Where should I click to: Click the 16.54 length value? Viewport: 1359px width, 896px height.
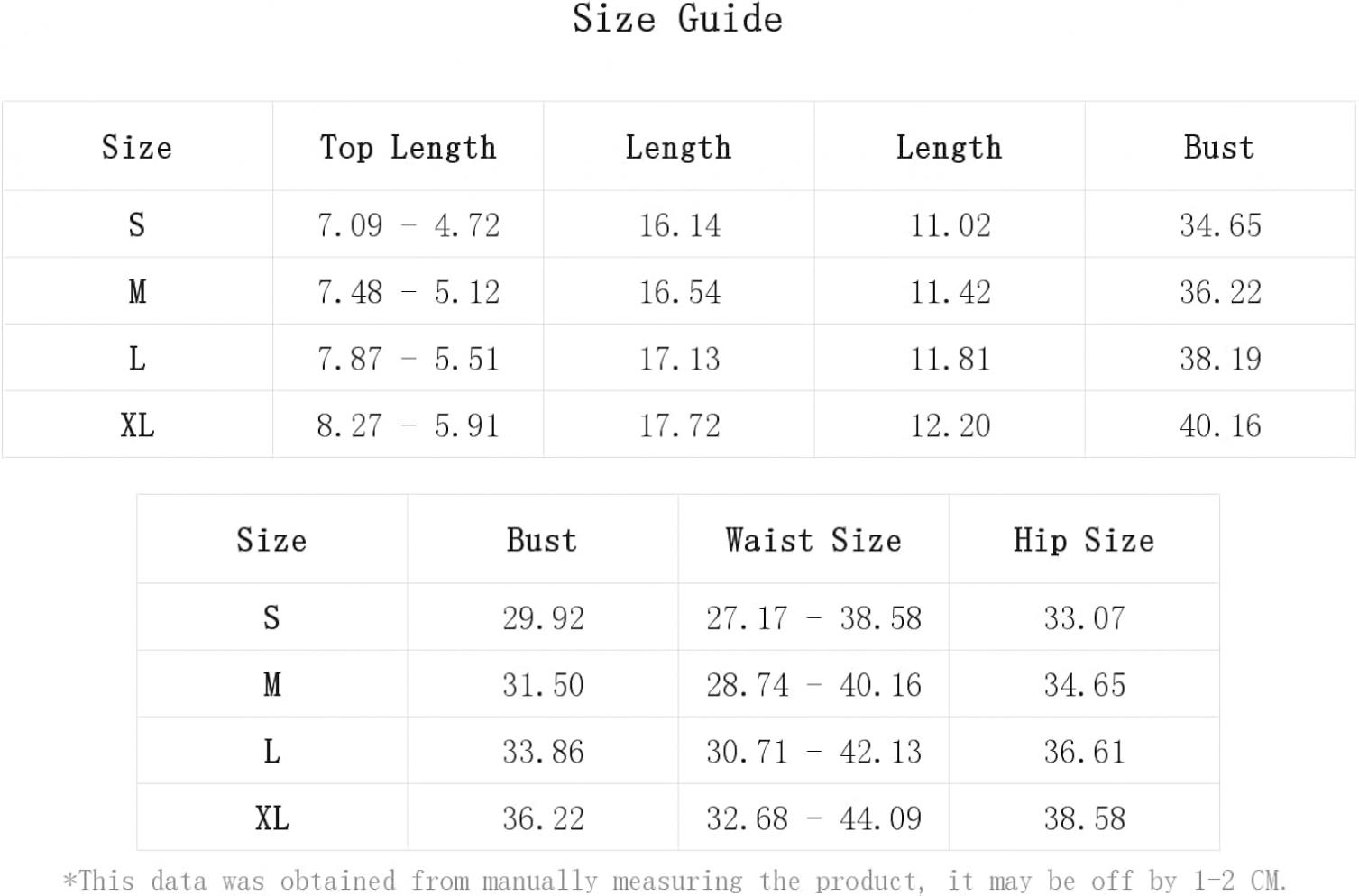pos(680,291)
